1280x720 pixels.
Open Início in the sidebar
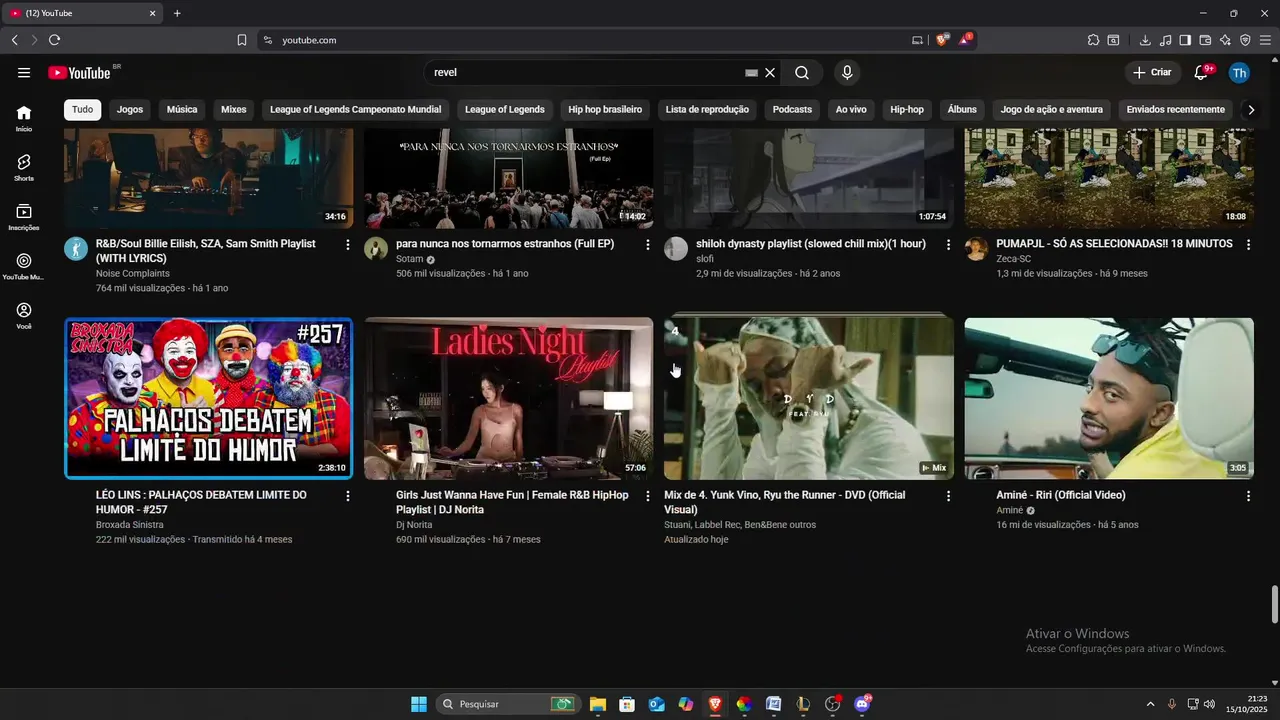24,118
